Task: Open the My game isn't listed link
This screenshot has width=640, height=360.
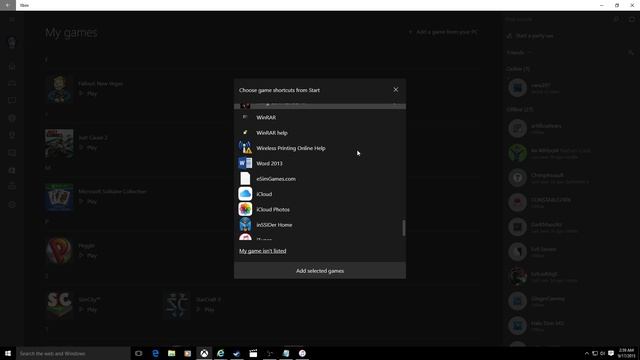Action: coord(262,251)
